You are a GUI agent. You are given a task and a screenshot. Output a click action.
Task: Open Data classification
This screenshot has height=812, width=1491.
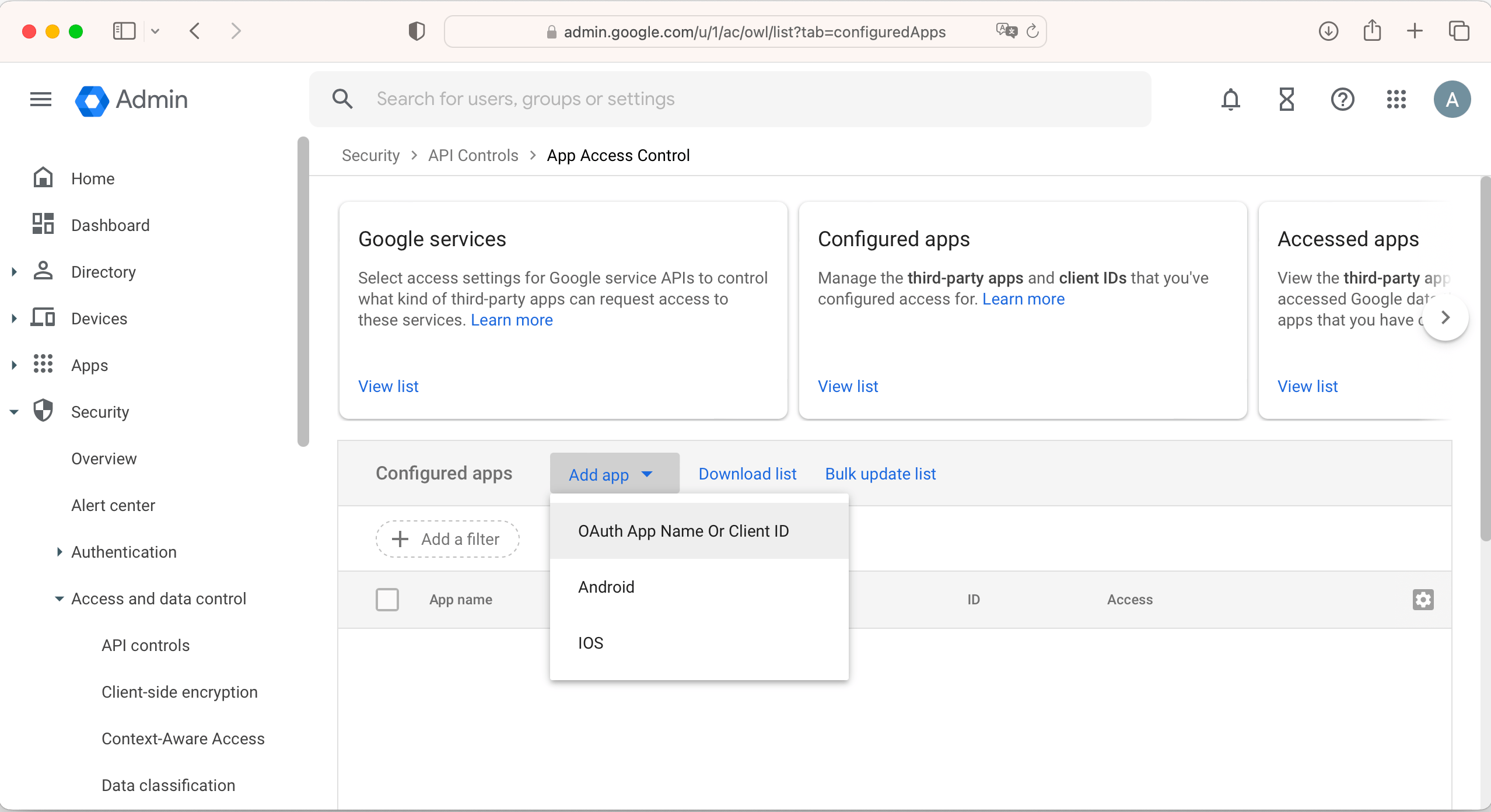(169, 785)
